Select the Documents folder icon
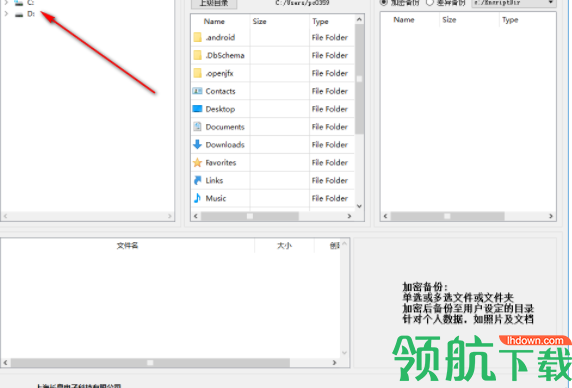This screenshot has width=572, height=388. click(x=197, y=127)
